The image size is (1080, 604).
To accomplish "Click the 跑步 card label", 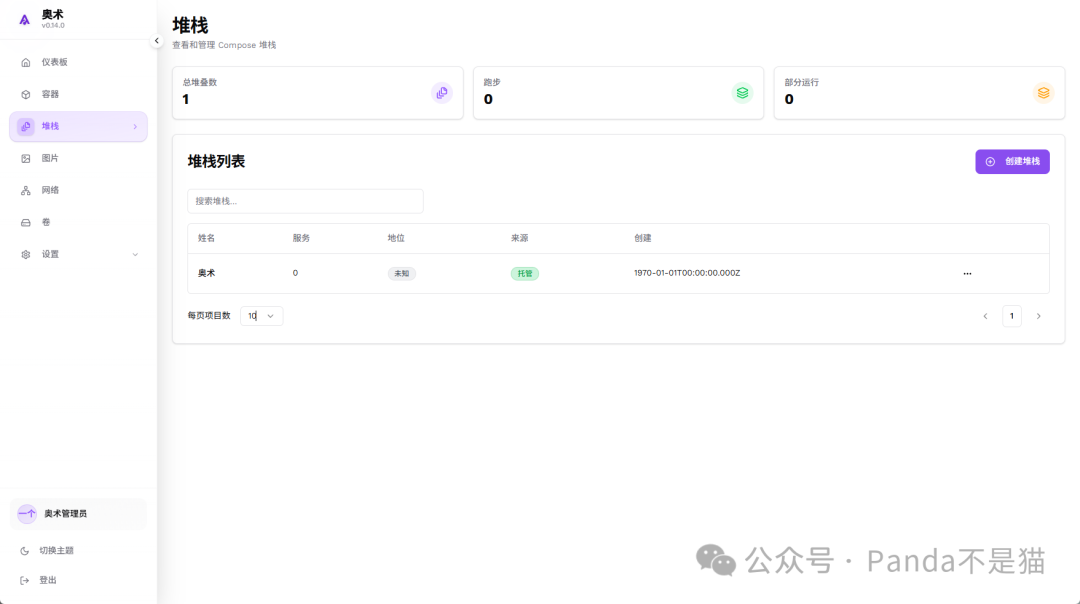I will (492, 83).
